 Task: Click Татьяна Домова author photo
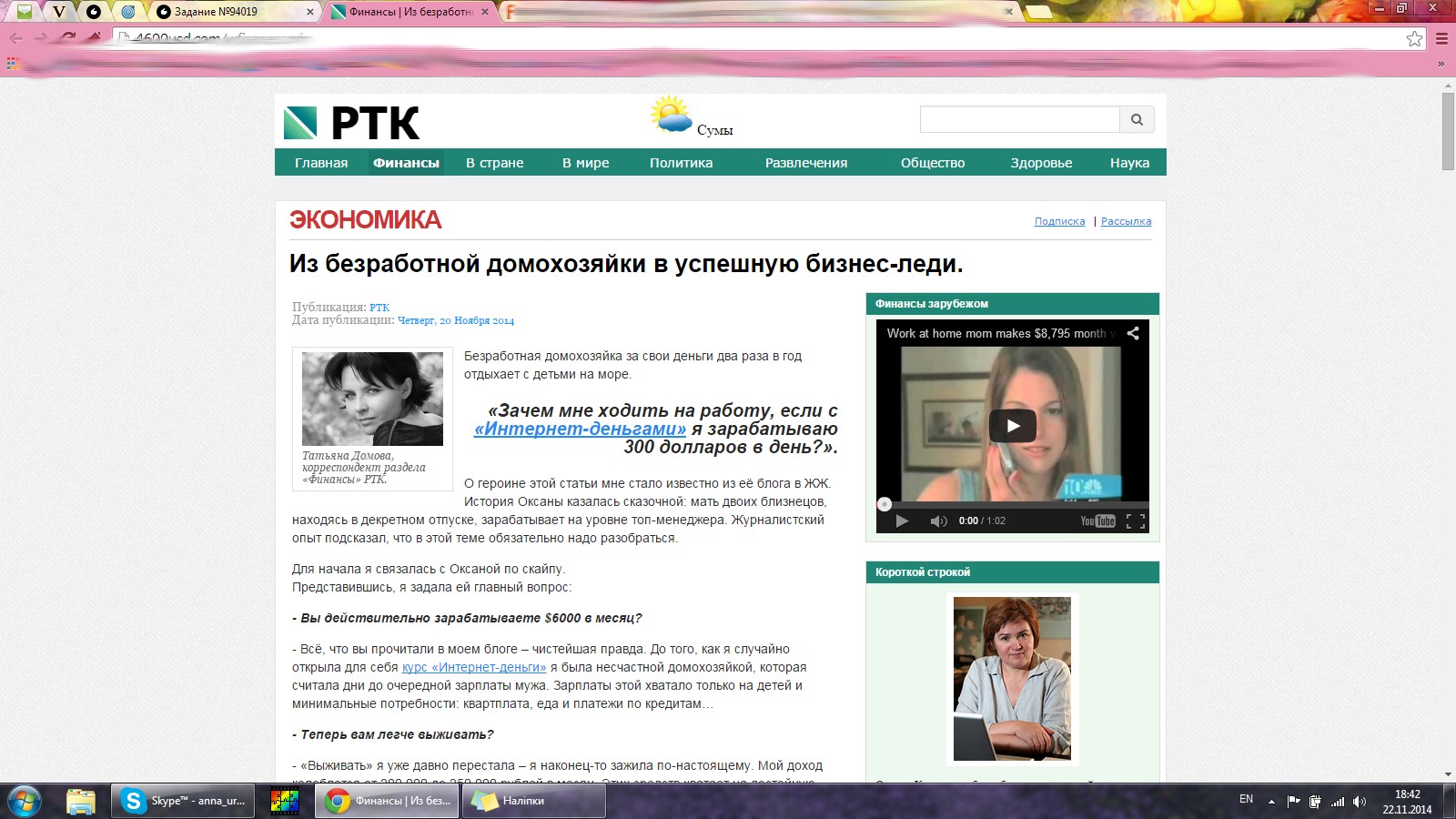click(x=372, y=399)
